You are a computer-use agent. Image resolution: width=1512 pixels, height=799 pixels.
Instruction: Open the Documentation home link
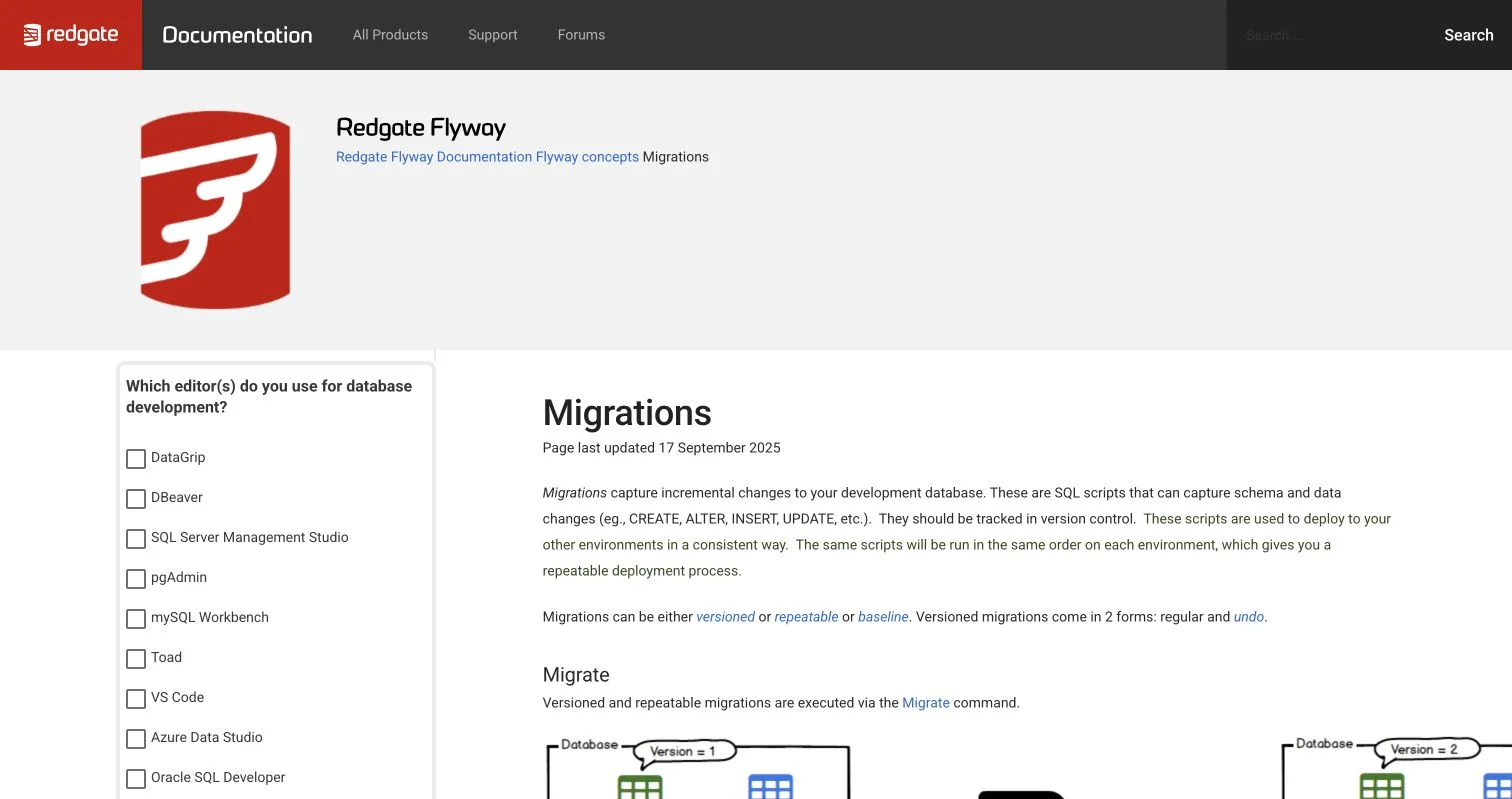(237, 35)
